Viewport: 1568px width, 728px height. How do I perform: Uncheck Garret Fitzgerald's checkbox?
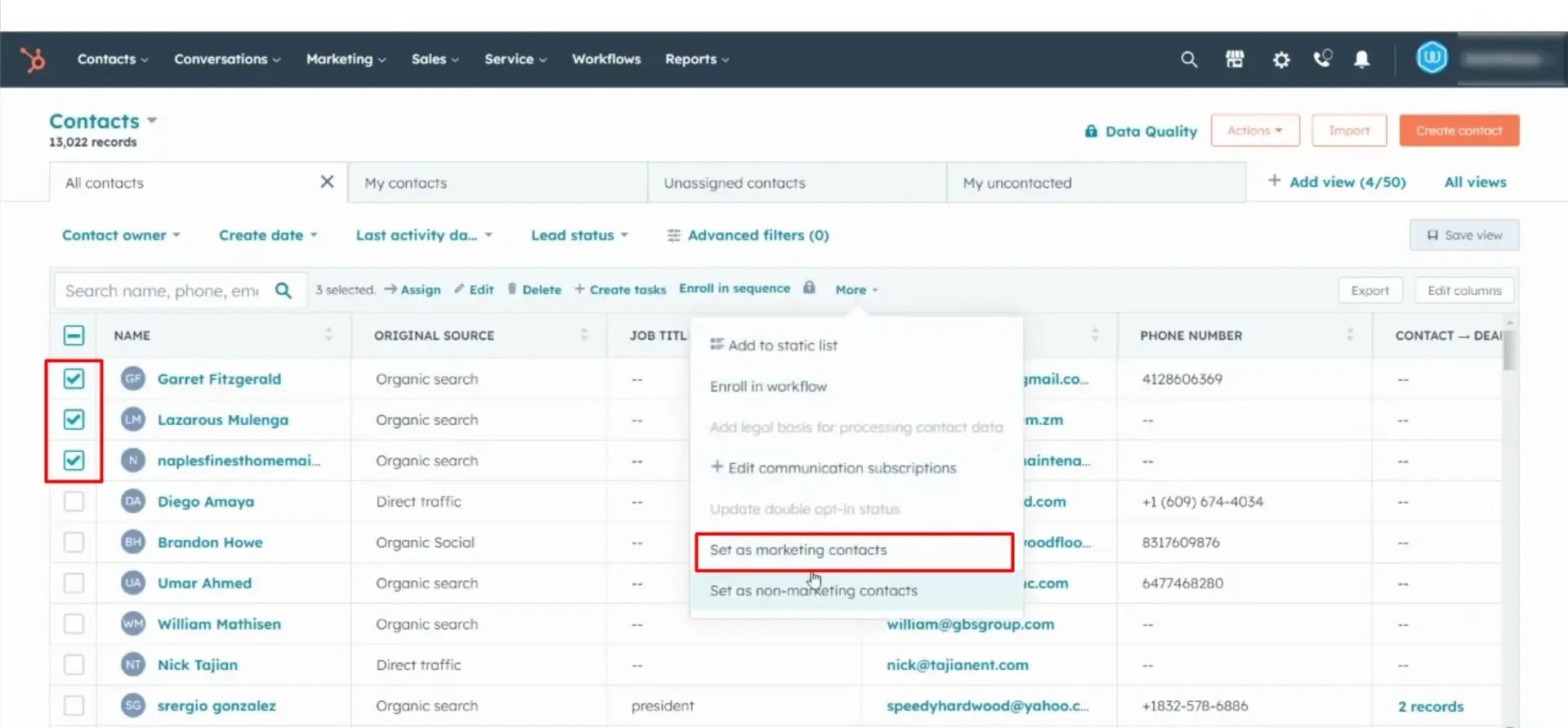tap(74, 378)
